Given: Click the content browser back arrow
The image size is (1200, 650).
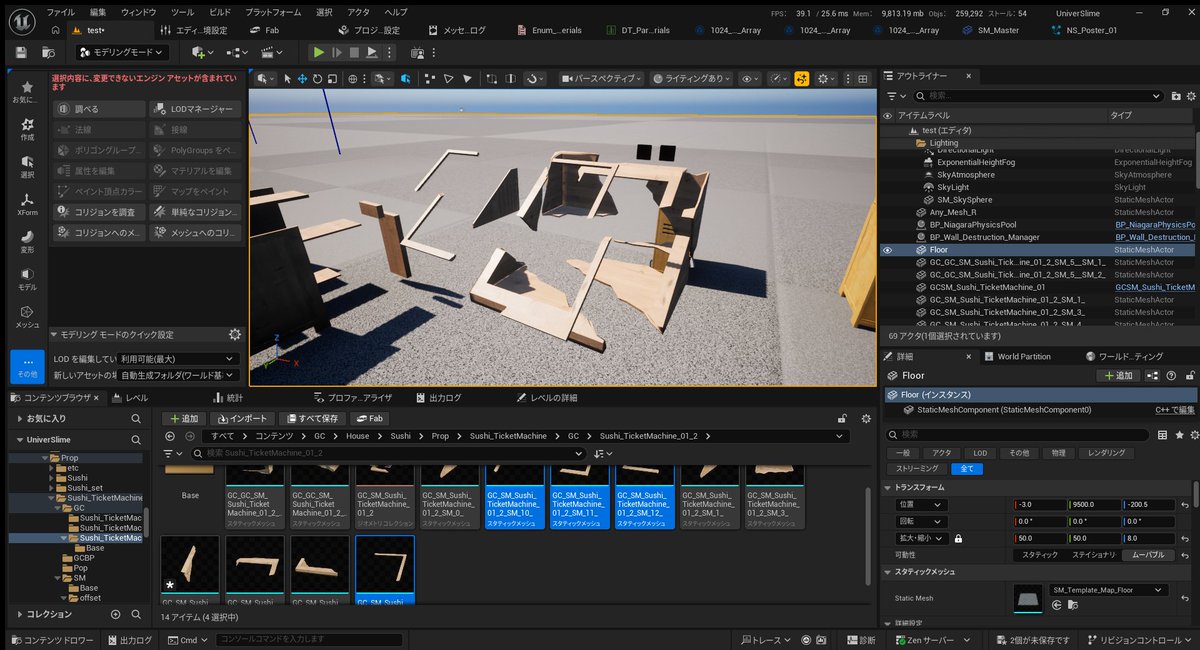Looking at the screenshot, I should pyautogui.click(x=169, y=436).
